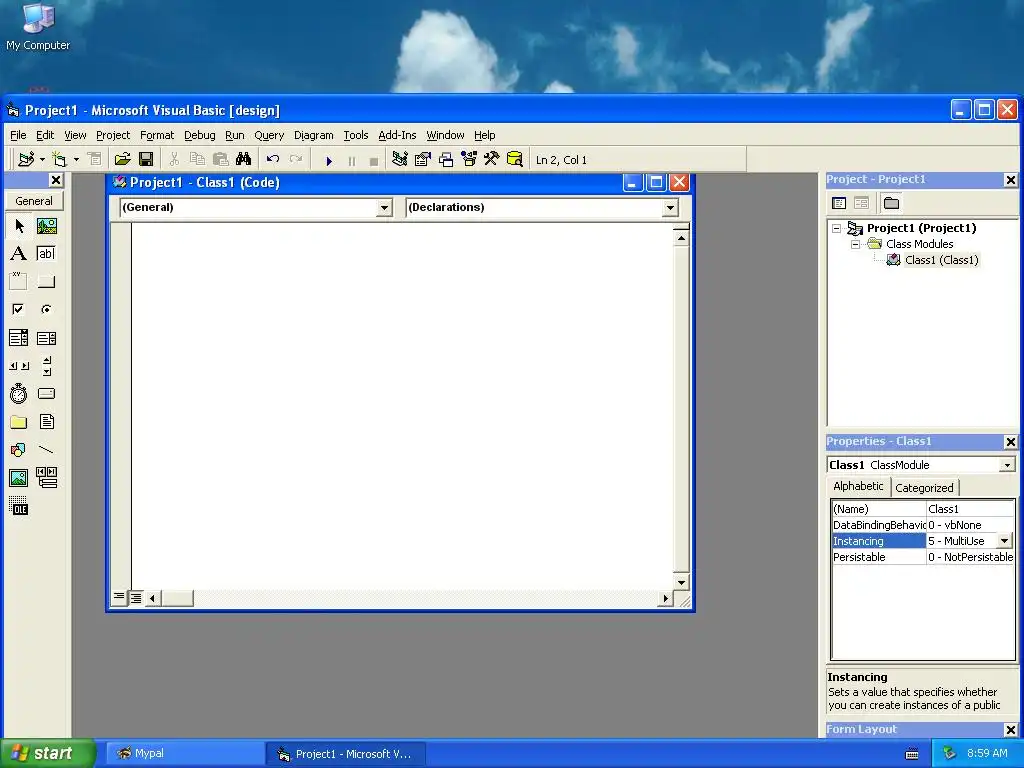Select the PictureBox tool

pyautogui.click(x=46, y=226)
